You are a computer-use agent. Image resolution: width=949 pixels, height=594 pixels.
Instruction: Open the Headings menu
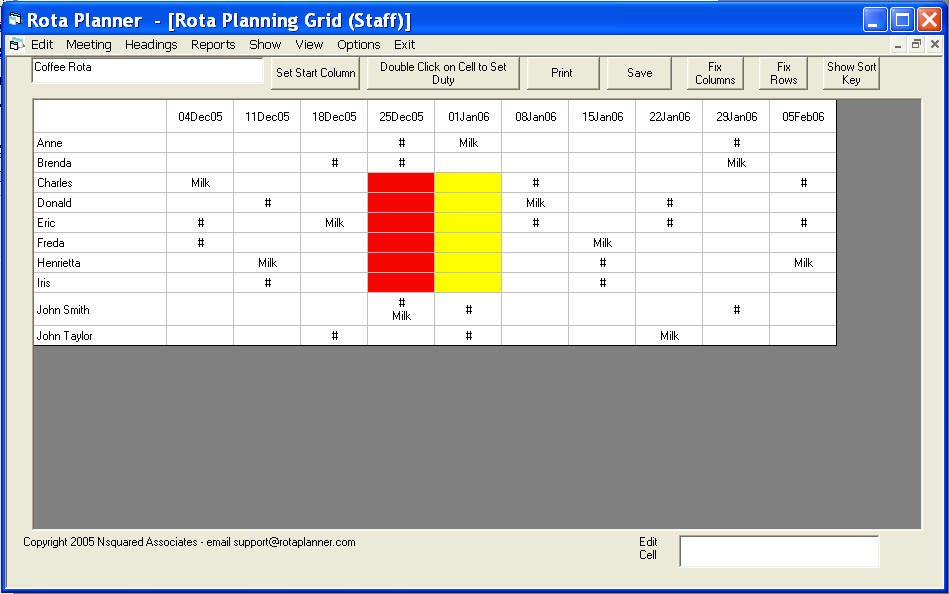151,45
